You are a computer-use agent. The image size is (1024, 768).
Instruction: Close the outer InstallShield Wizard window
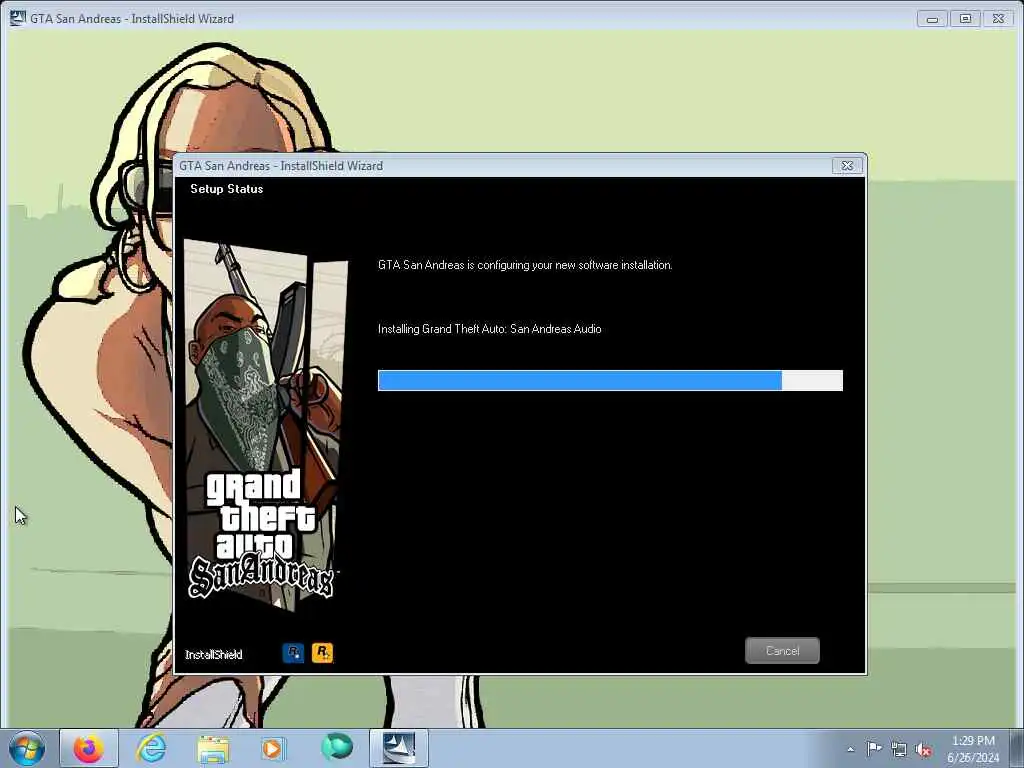pos(999,19)
